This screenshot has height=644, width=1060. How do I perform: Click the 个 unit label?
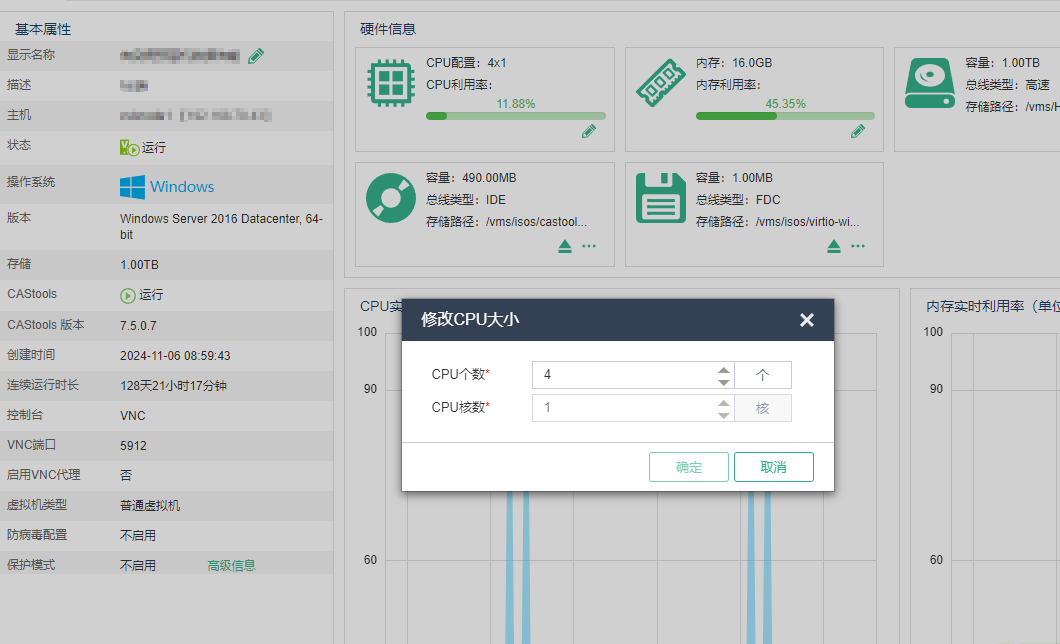[x=763, y=375]
